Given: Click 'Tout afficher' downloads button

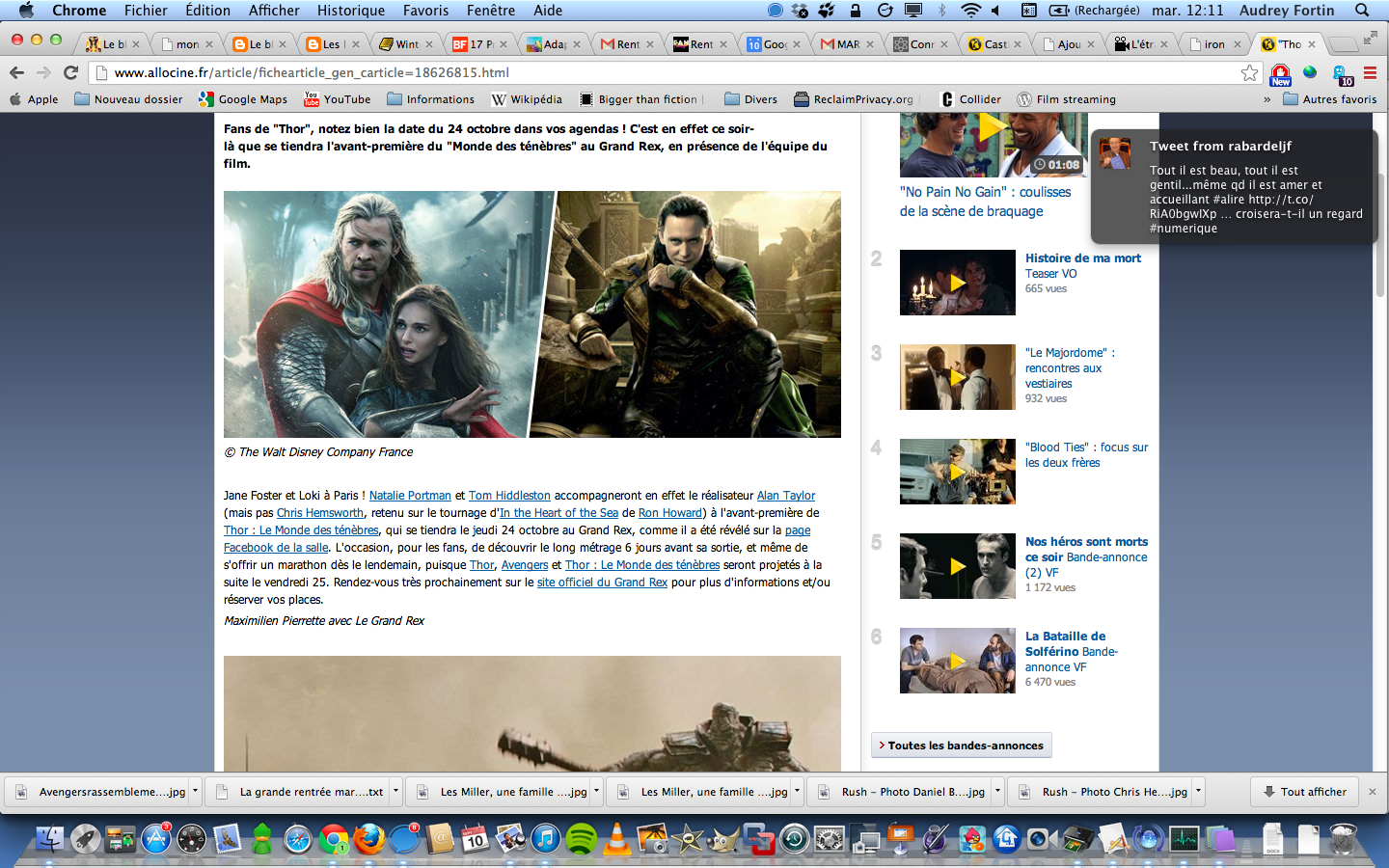Looking at the screenshot, I should tap(1304, 792).
